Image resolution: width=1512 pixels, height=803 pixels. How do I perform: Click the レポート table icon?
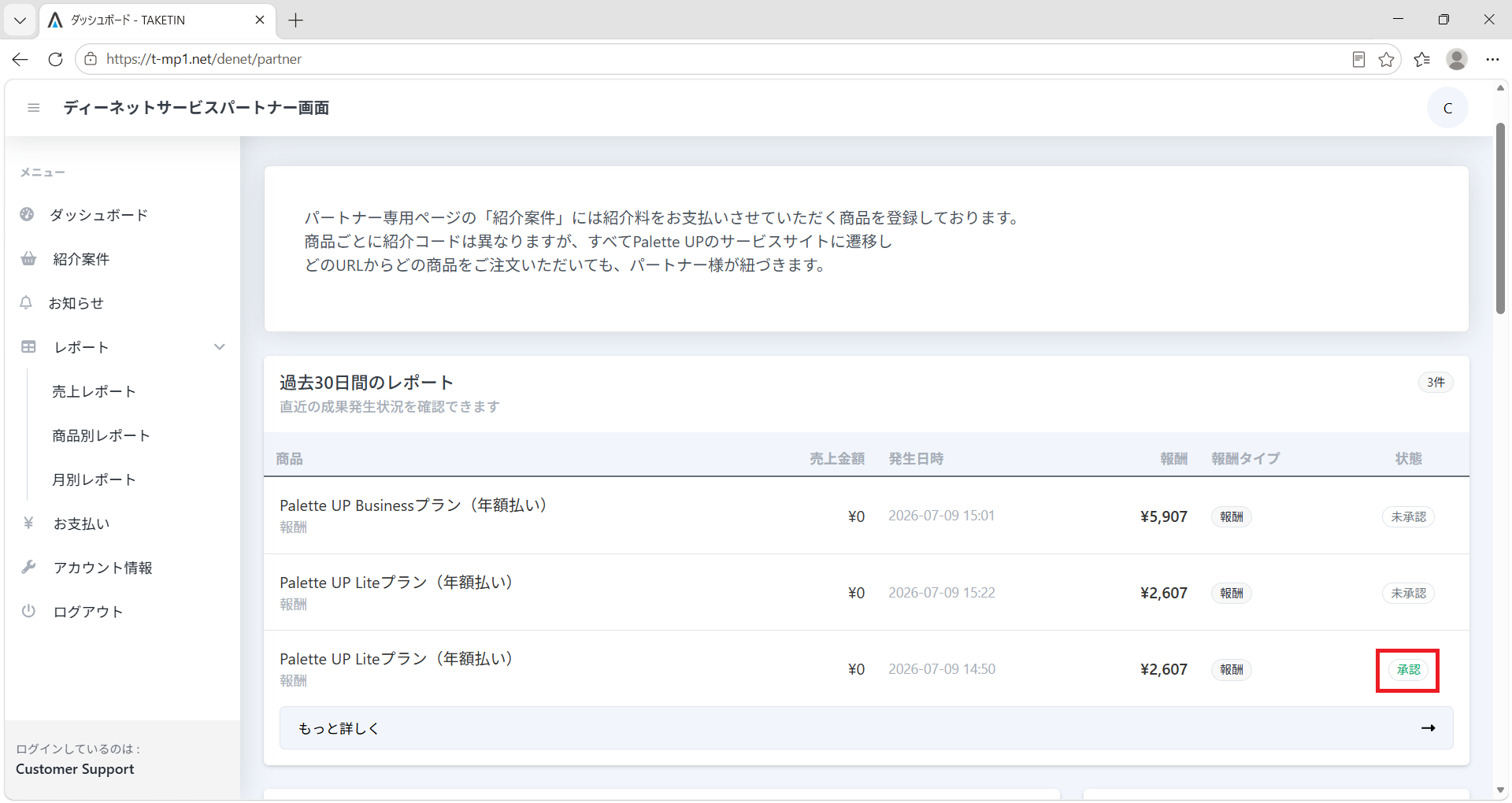(28, 347)
